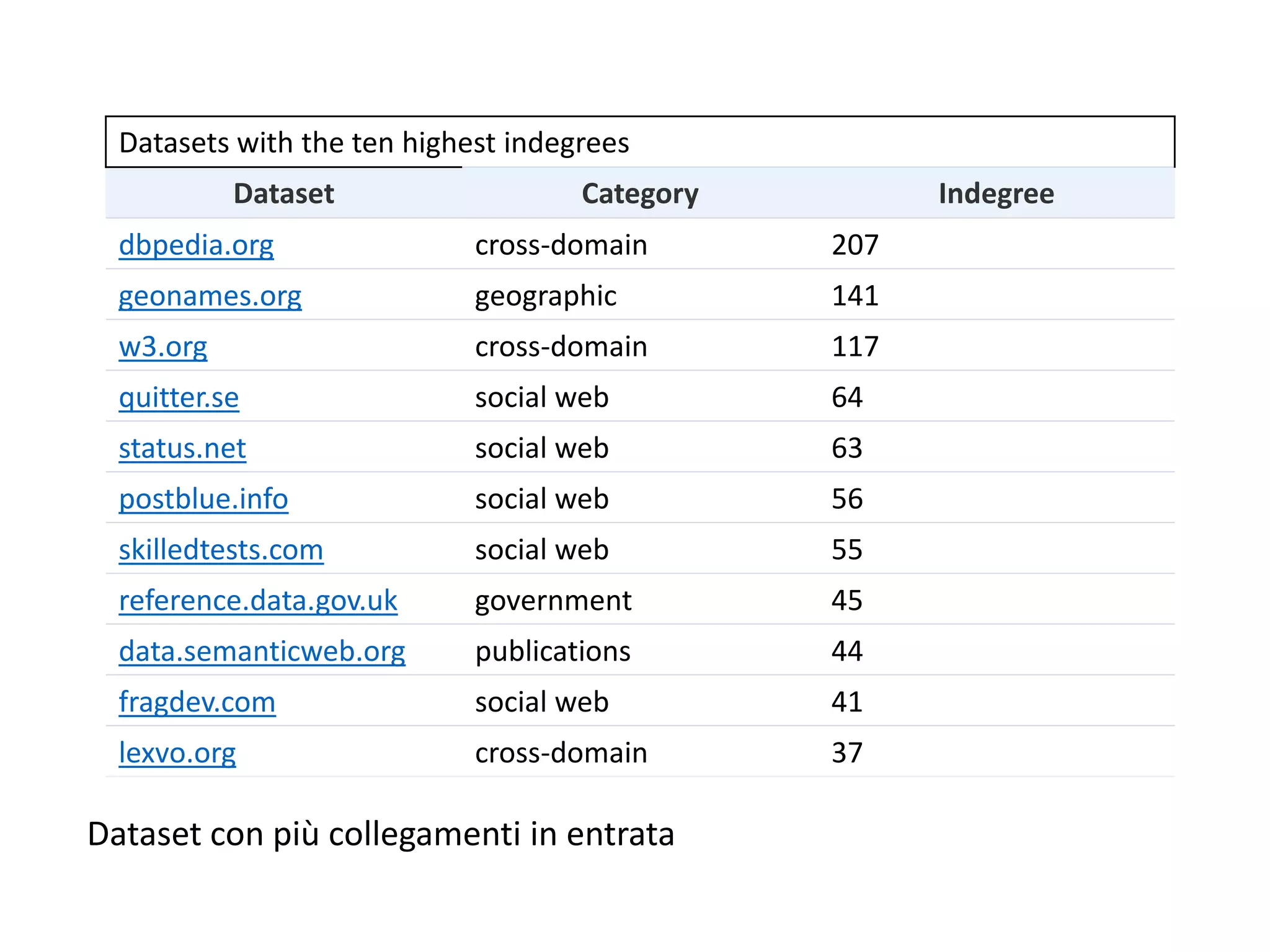Select indegree value 37
The image size is (1270, 952).
[x=847, y=754]
